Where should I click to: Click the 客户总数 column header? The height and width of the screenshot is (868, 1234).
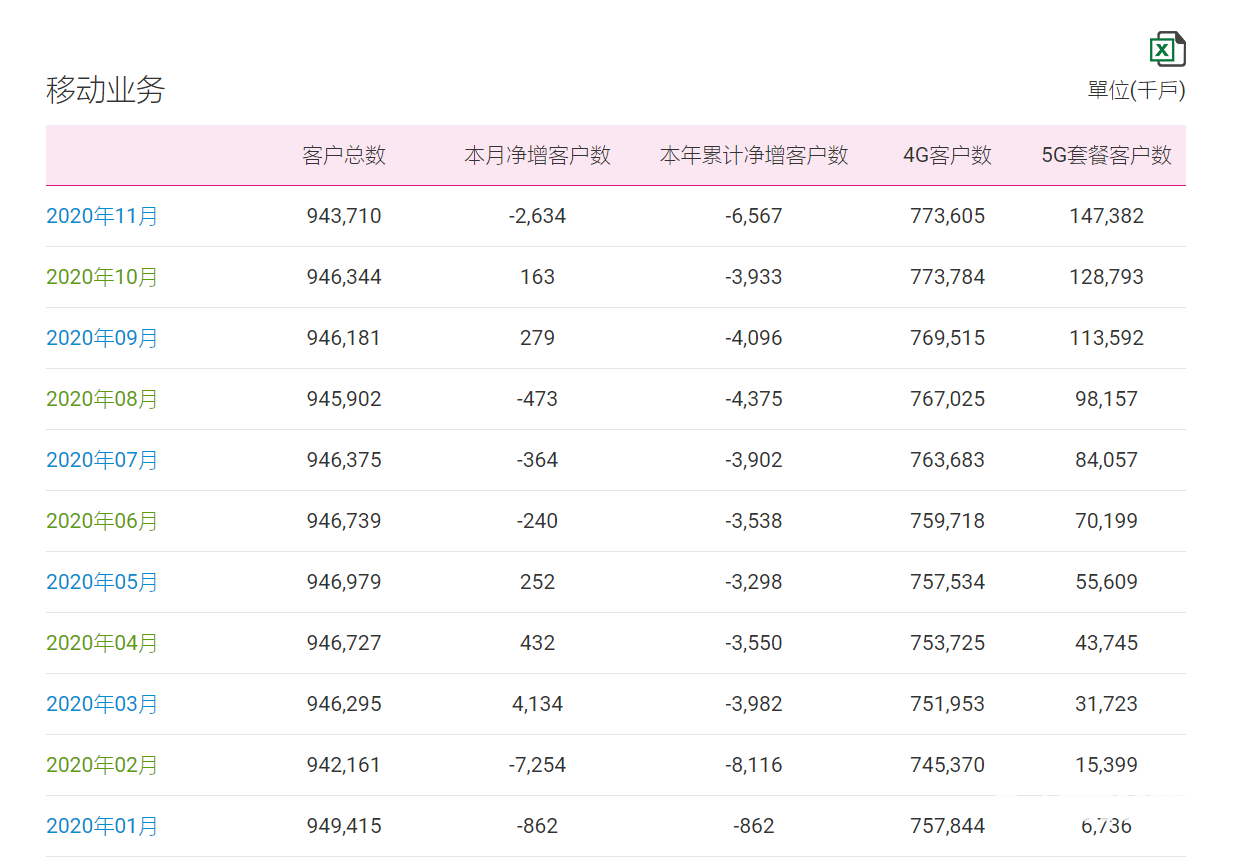coord(344,155)
